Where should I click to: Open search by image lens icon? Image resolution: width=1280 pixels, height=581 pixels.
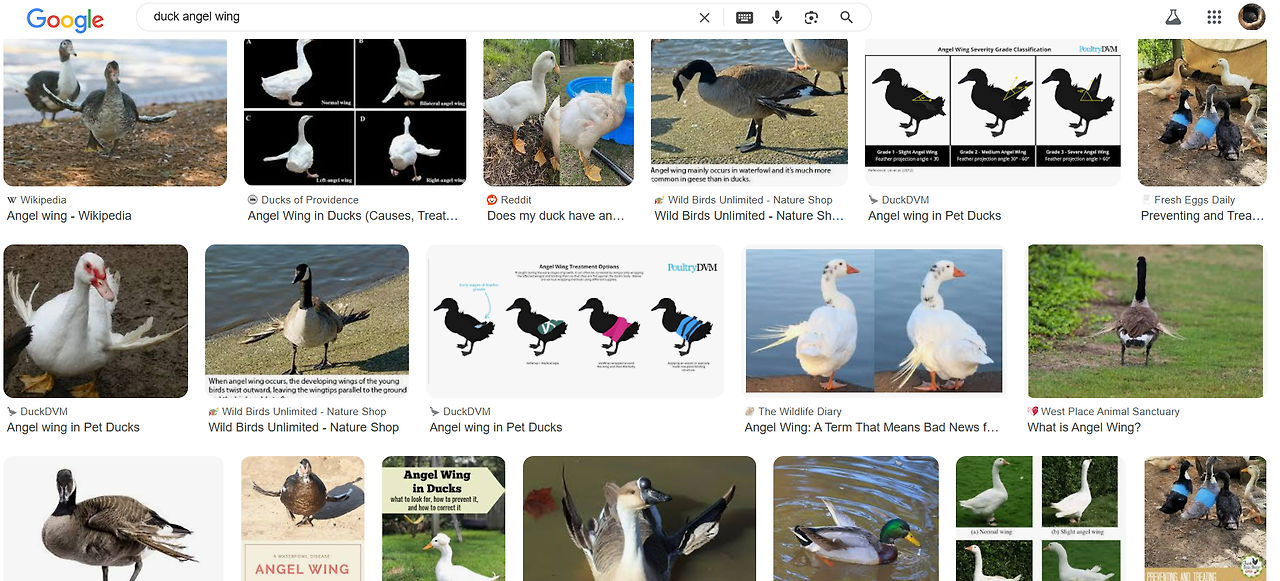click(811, 17)
